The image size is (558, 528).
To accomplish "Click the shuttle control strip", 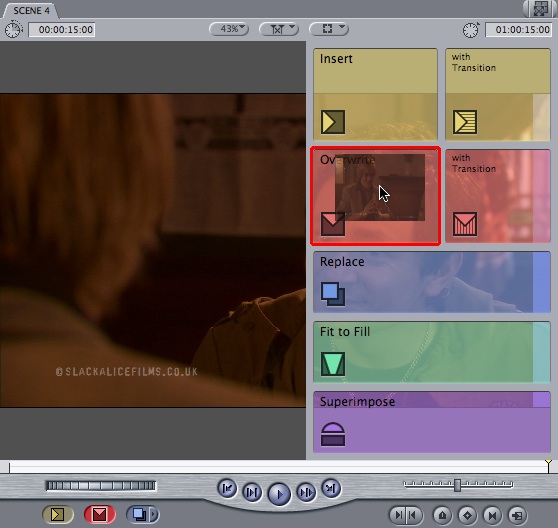I will coord(101,486).
